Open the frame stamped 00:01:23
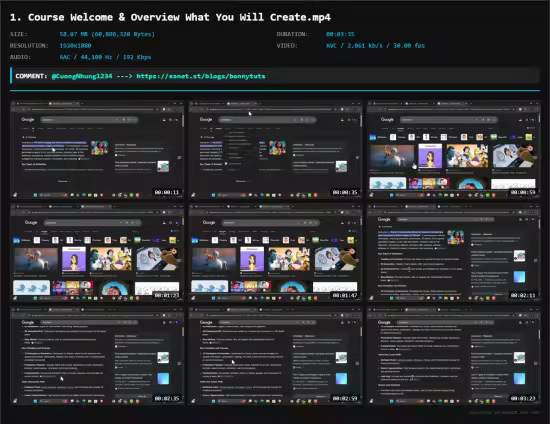Screen dimensions: 550x424 [x=97, y=253]
